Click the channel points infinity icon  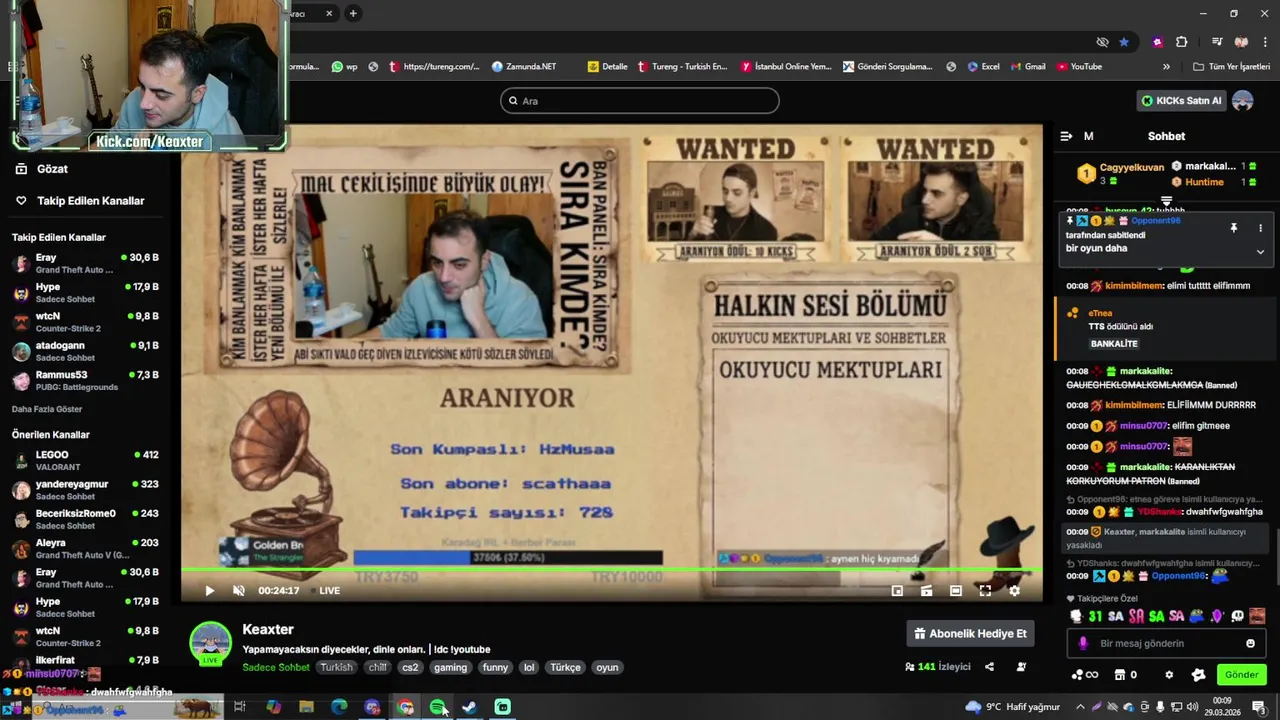(1084, 675)
